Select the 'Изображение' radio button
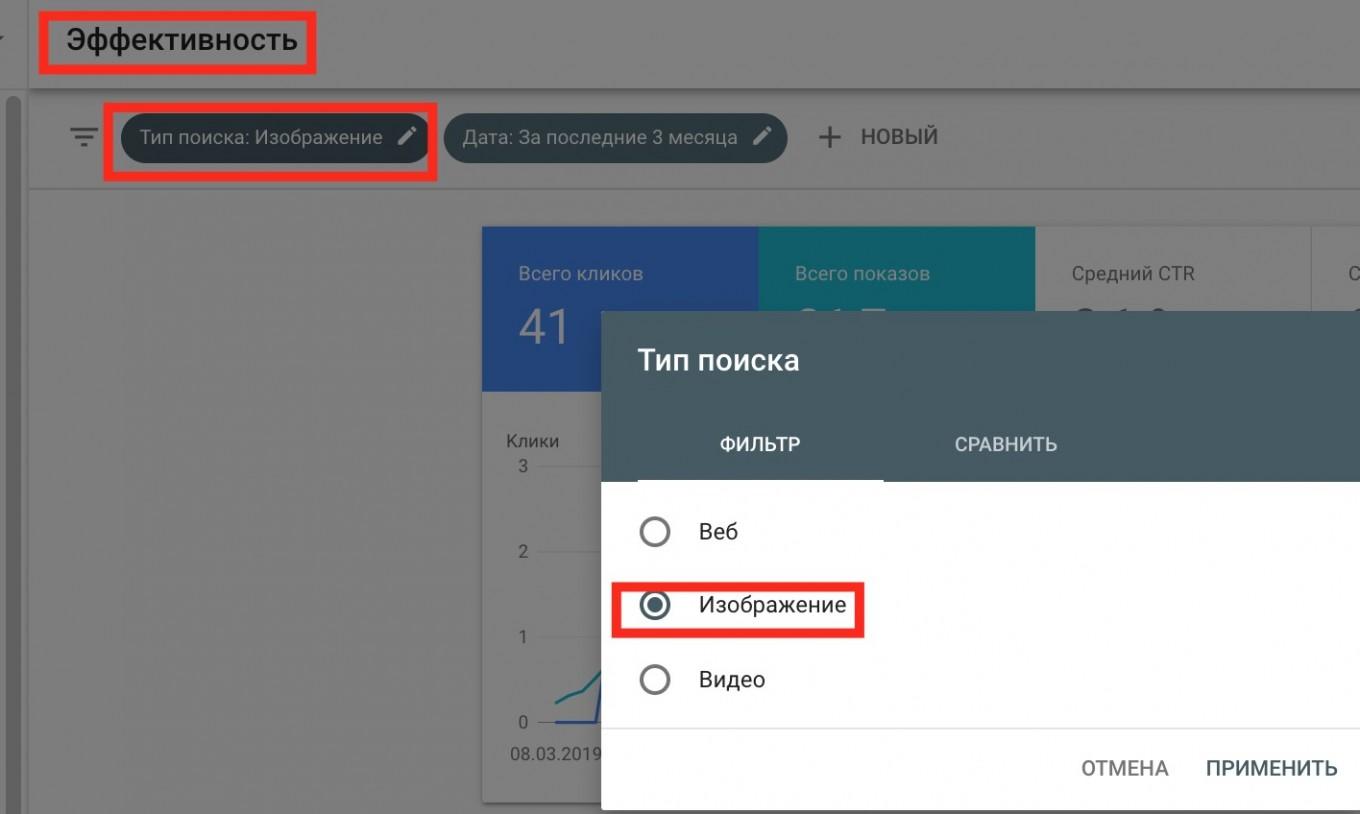 coord(655,605)
